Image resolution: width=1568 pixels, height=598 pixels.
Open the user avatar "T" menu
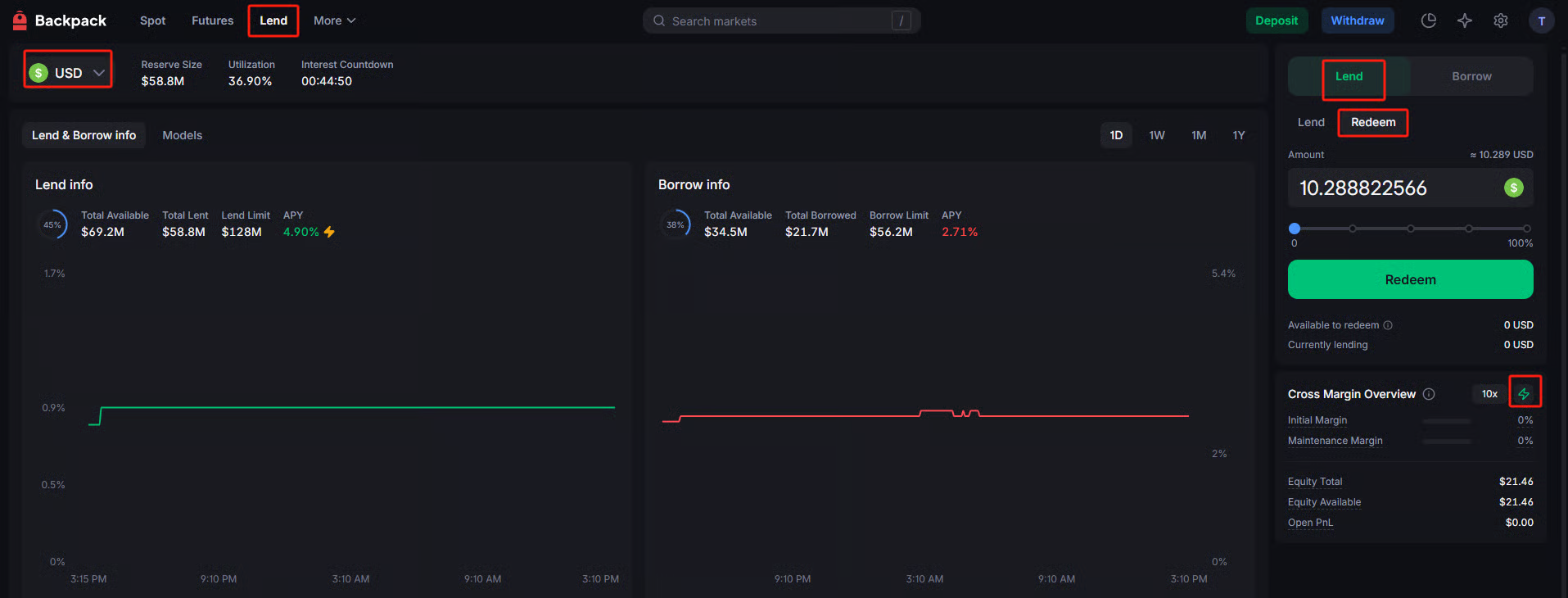click(x=1541, y=20)
